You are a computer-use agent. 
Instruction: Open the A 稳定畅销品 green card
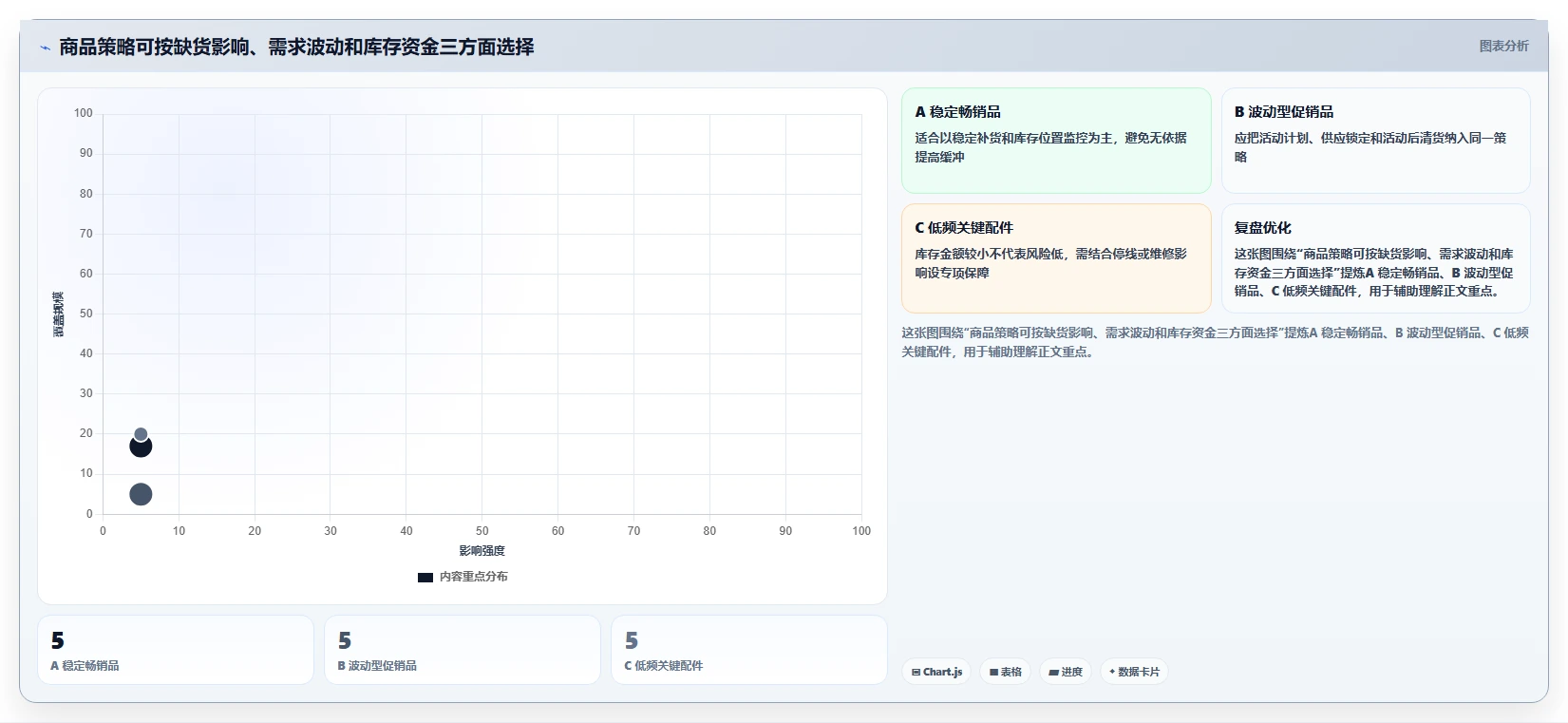click(x=1056, y=141)
